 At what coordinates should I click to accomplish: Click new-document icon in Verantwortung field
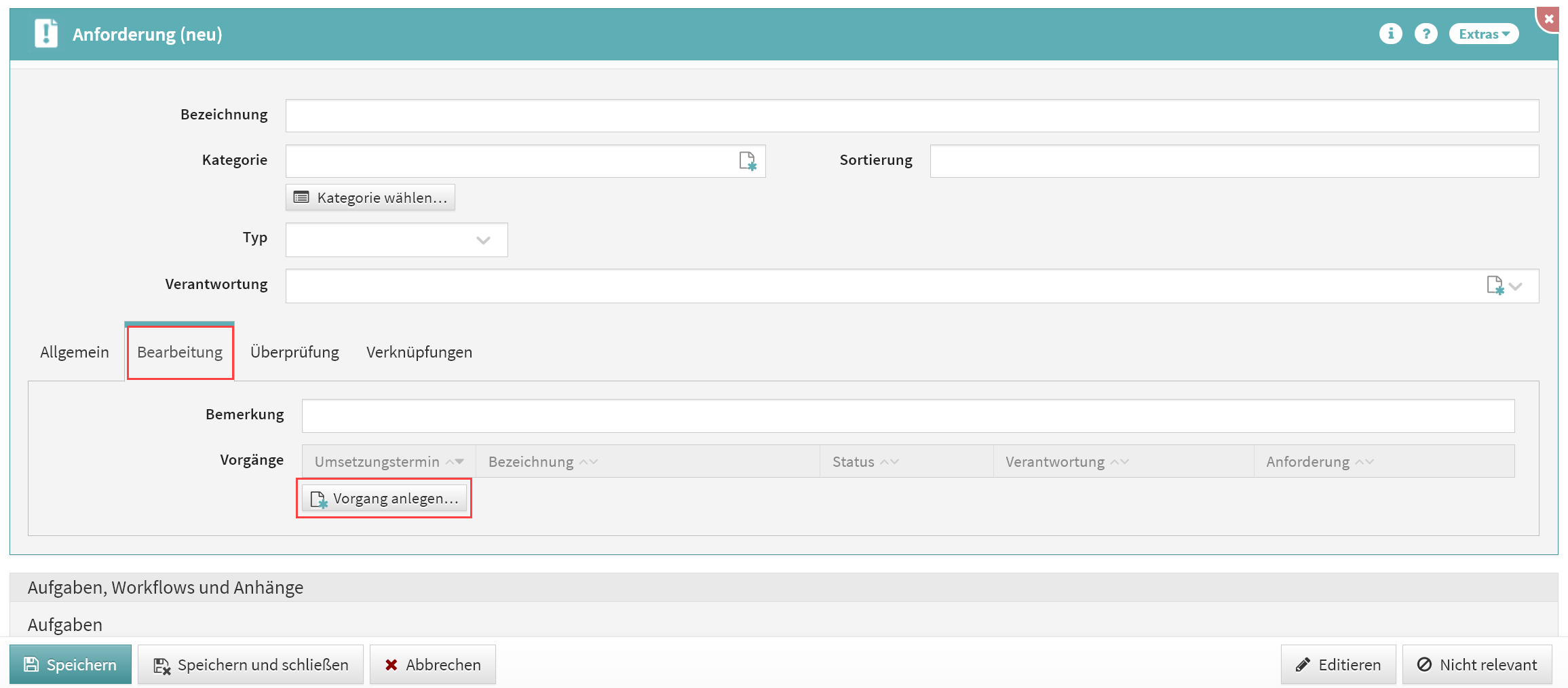pyautogui.click(x=1495, y=286)
